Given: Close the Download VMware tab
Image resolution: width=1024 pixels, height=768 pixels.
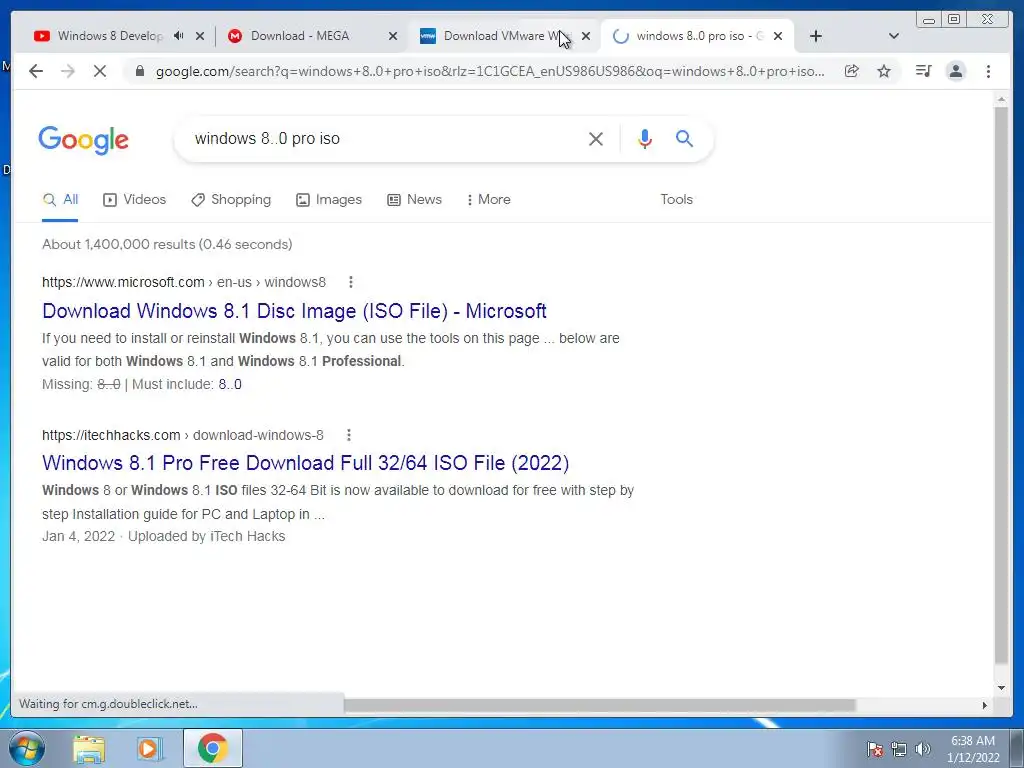Looking at the screenshot, I should pyautogui.click(x=586, y=37).
